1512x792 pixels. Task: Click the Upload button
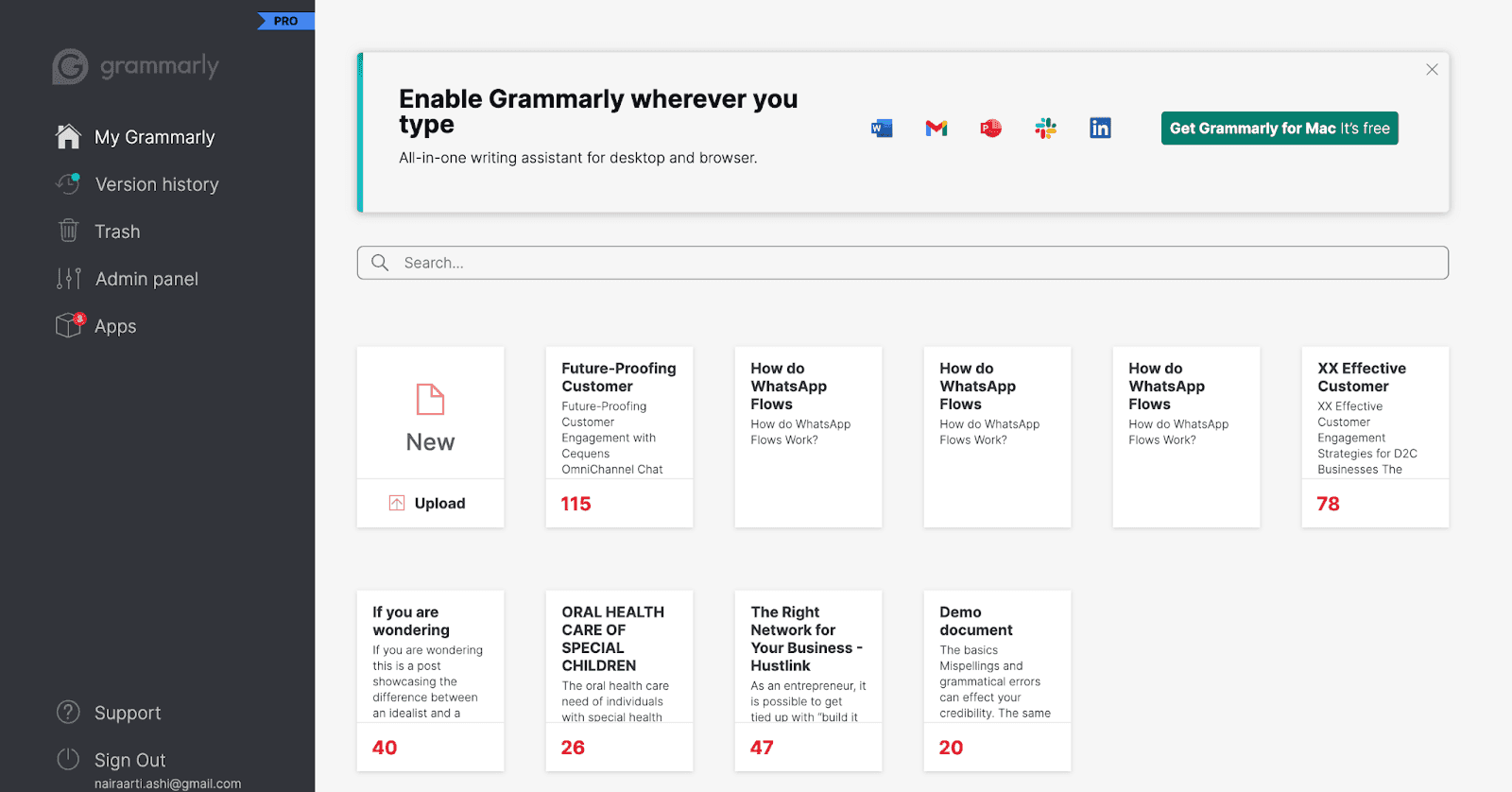[430, 503]
